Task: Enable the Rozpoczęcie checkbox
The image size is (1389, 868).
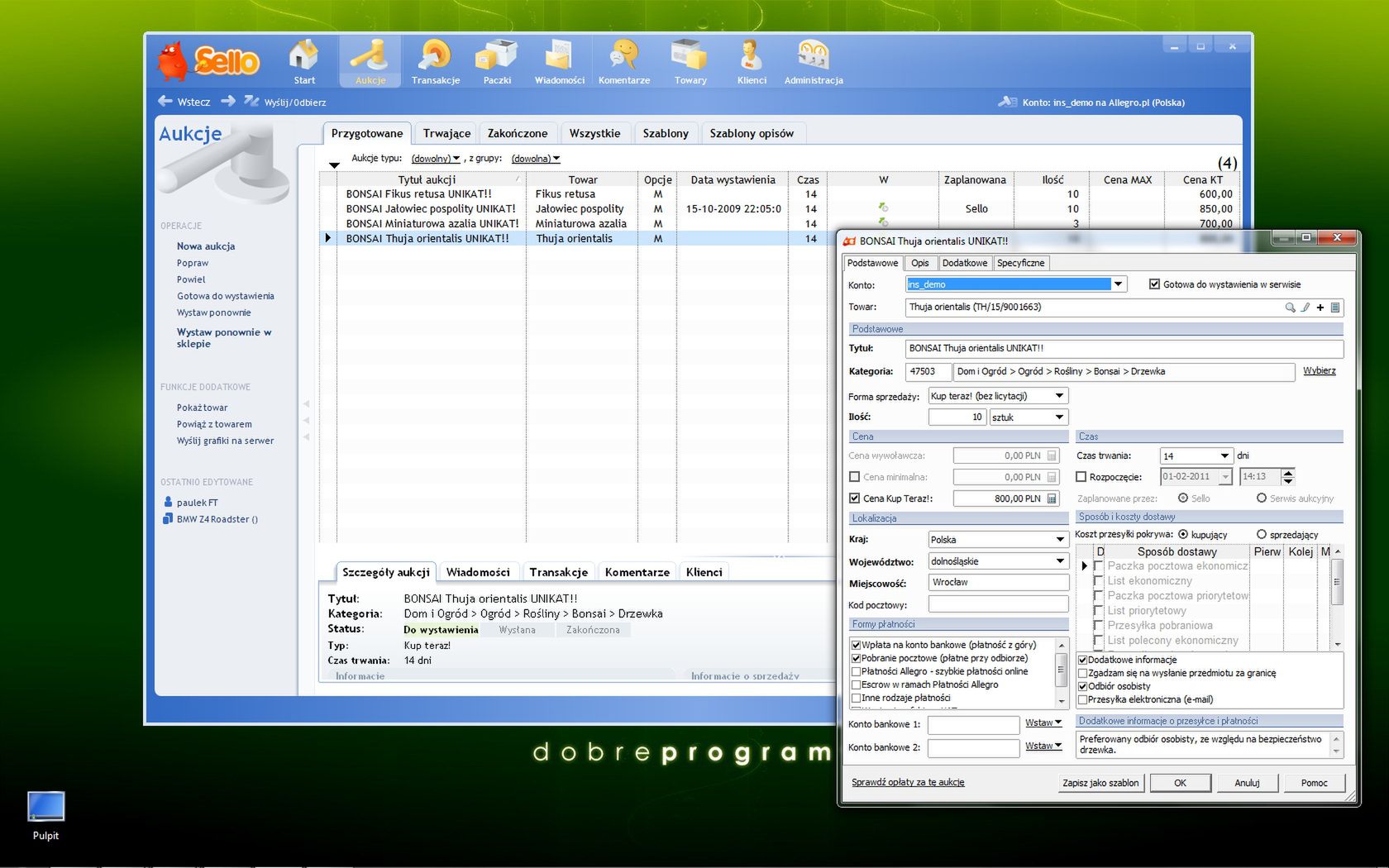Action: click(x=1081, y=477)
